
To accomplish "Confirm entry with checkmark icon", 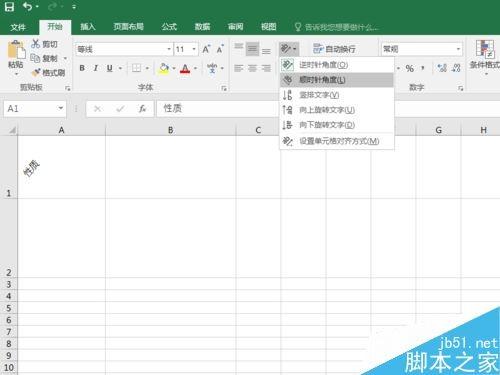I will point(120,109).
